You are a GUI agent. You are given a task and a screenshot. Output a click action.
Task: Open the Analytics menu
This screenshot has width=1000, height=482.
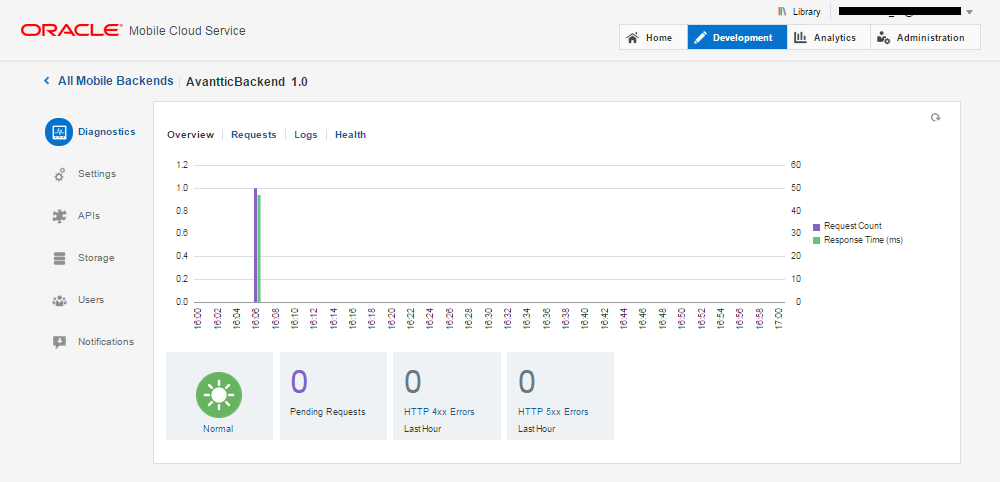(825, 38)
